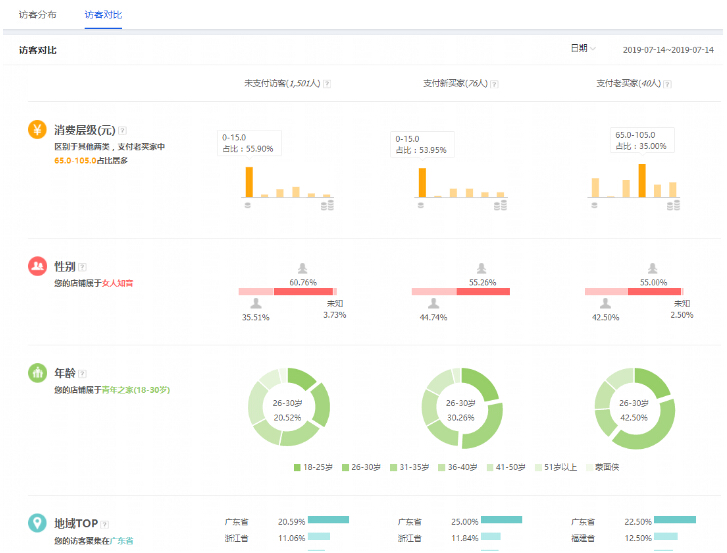Toggle the 31-35岁 legend item
727x553 pixels.
407,467
